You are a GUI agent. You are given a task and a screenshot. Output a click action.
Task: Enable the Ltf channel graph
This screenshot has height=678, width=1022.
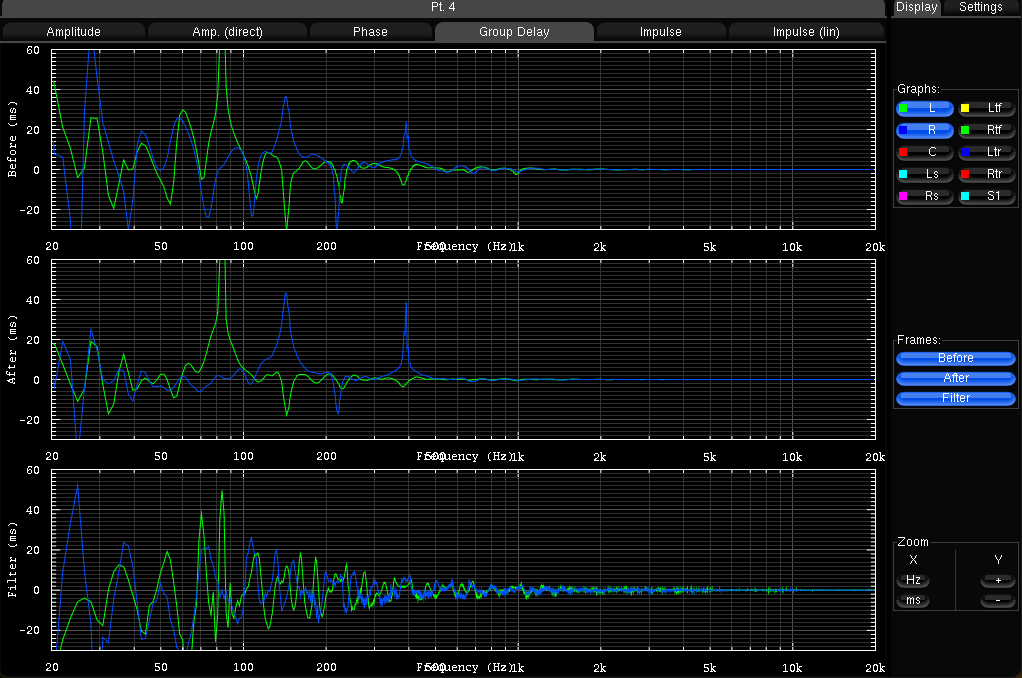[x=987, y=108]
